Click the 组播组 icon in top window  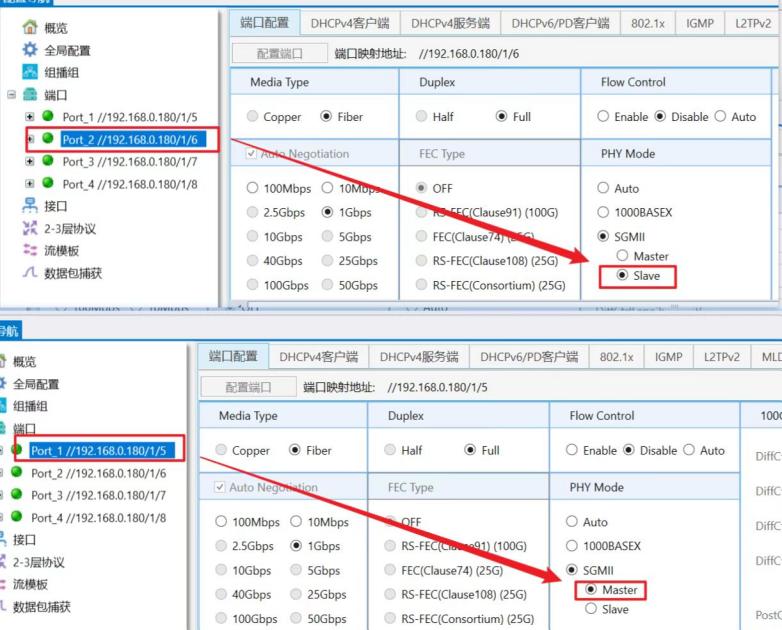(x=30, y=72)
